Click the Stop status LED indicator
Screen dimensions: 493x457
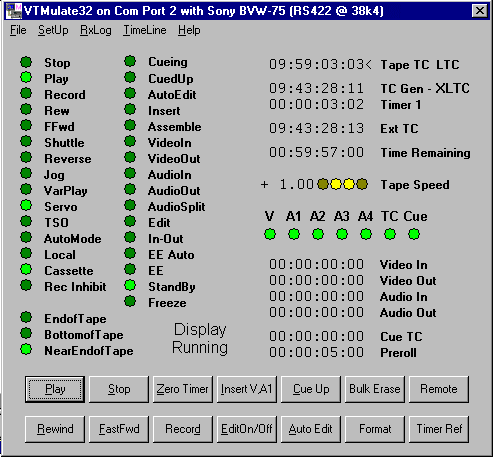(26, 62)
